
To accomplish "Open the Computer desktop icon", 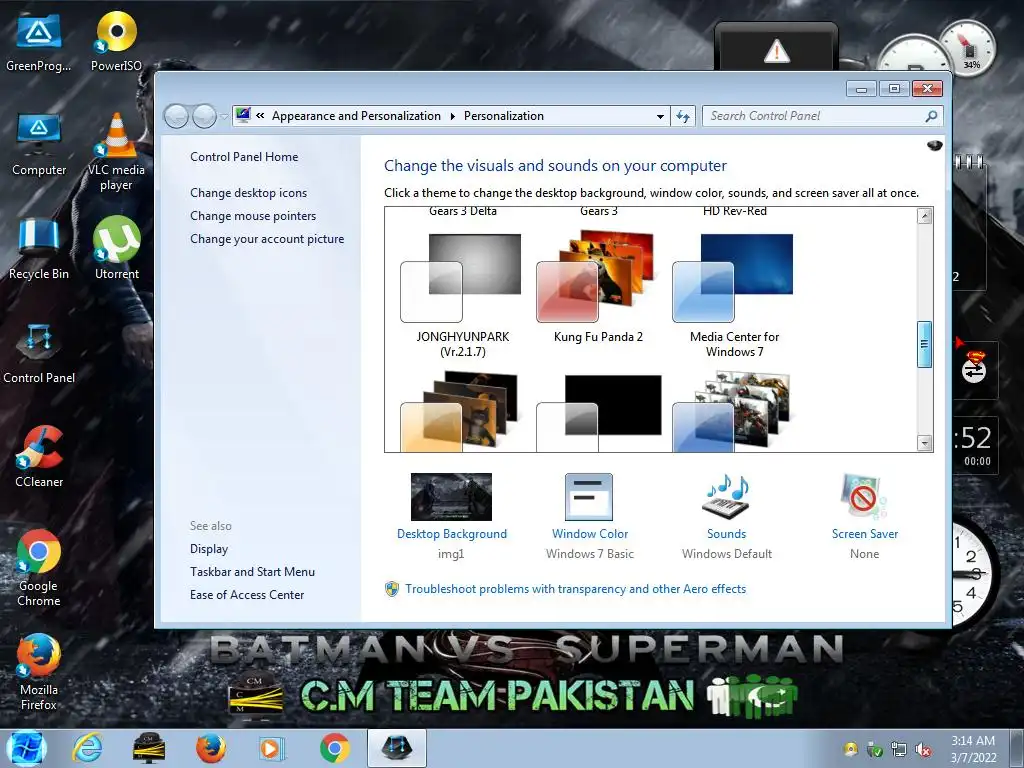I will [39, 146].
